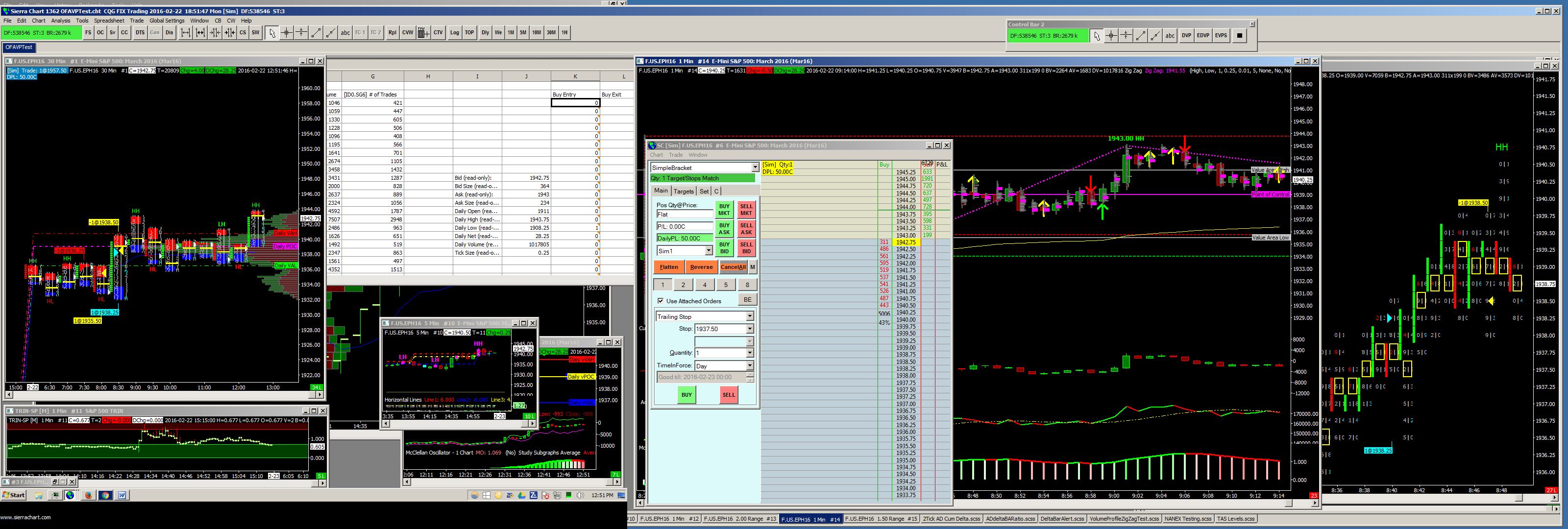This screenshot has height=529, width=1568.
Task: Open the Quantity dropdown showing 1
Action: click(x=750, y=353)
